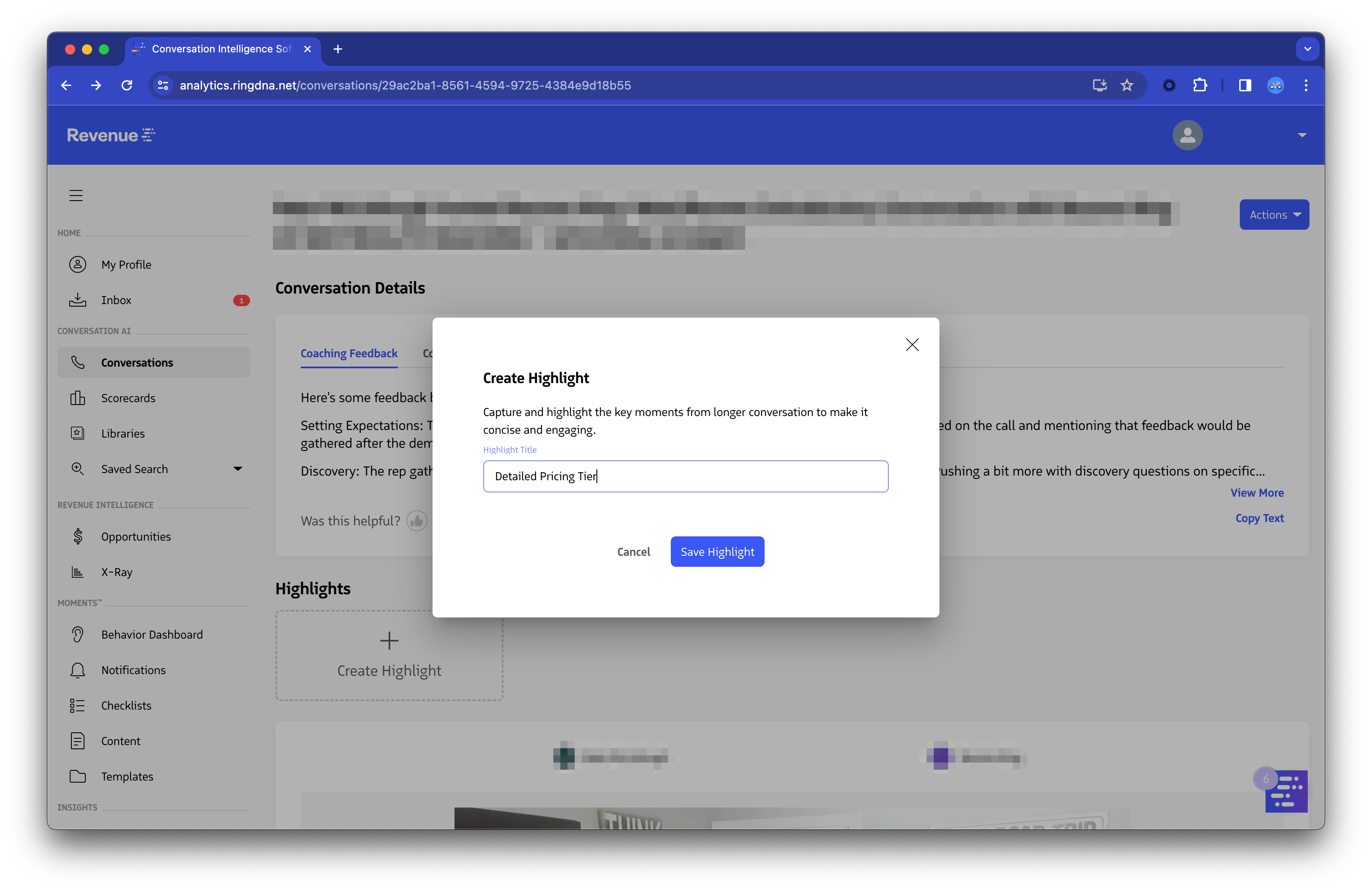Image resolution: width=1372 pixels, height=892 pixels.
Task: Give a thumbs up on the coaching feedback
Action: (417, 520)
